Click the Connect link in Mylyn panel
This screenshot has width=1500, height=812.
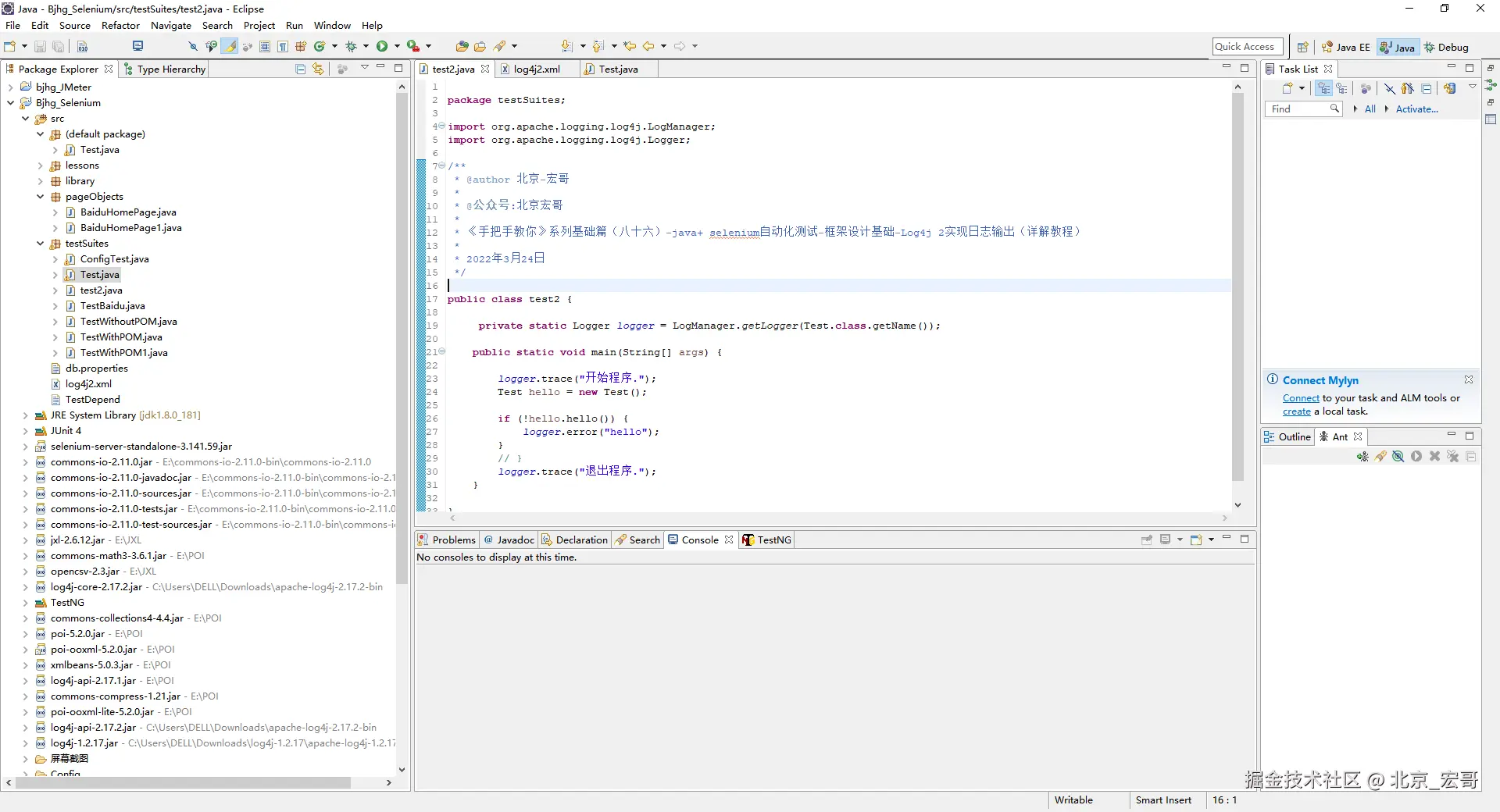pos(1300,398)
